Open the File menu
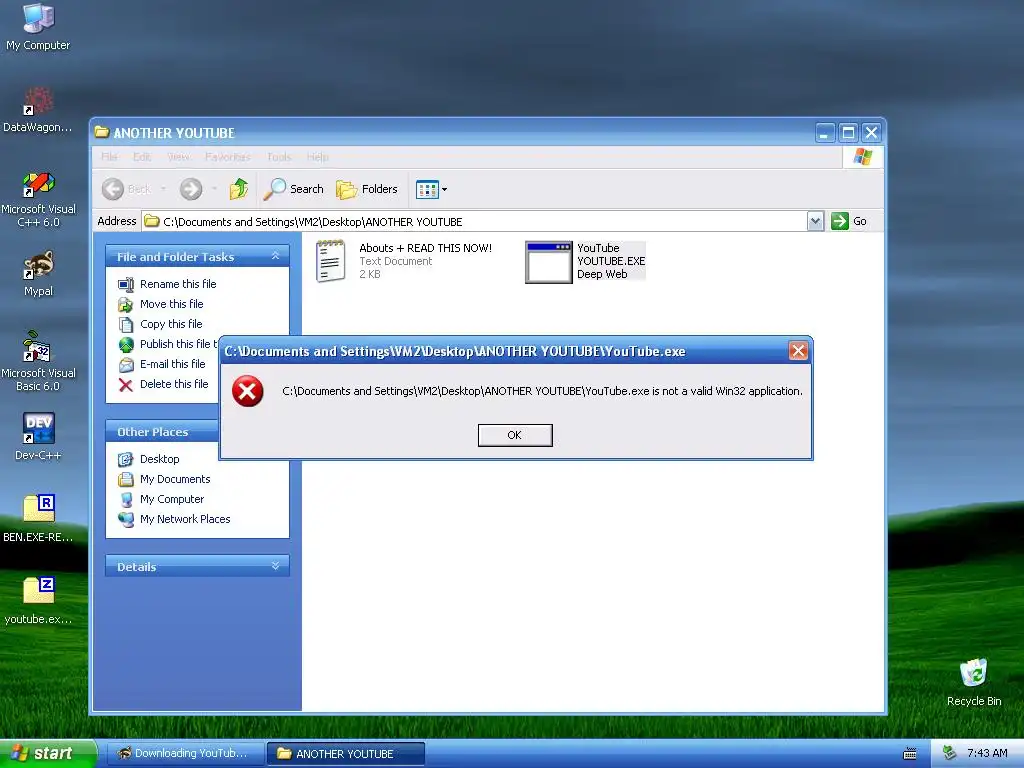 click(x=109, y=157)
